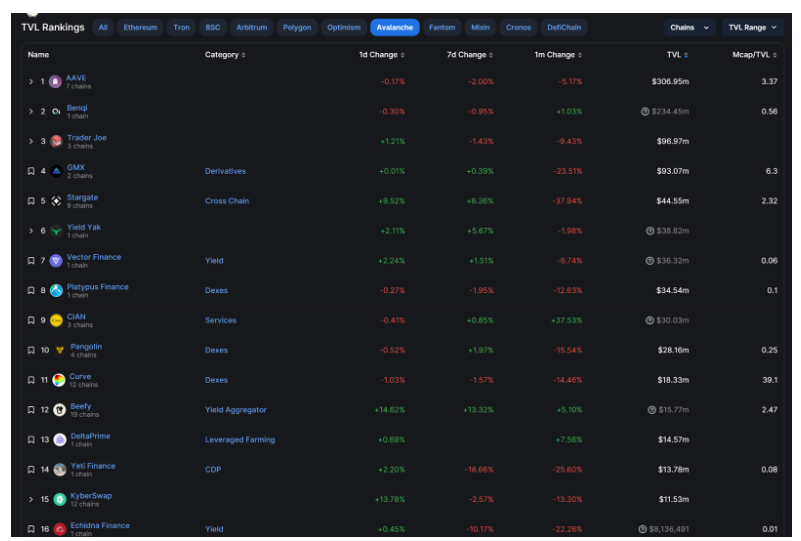
Task: Select the Avalanche chain tab
Action: point(394,28)
